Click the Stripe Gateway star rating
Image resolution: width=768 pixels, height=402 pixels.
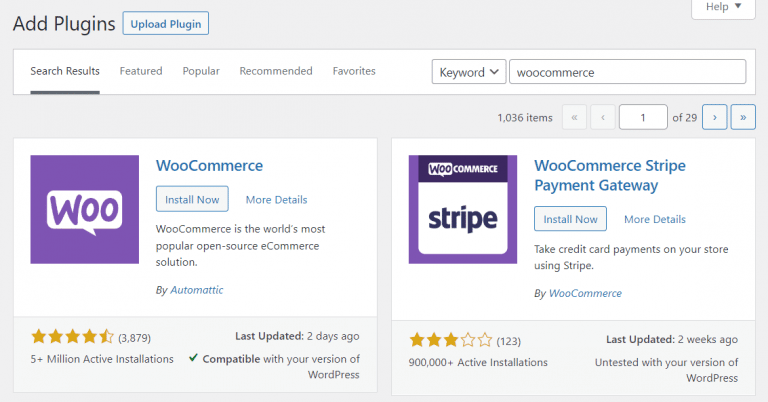451,340
